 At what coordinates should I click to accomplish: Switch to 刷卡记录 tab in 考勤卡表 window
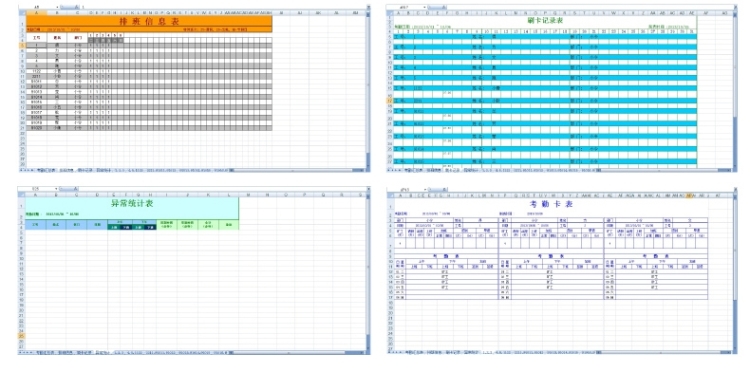click(x=452, y=352)
